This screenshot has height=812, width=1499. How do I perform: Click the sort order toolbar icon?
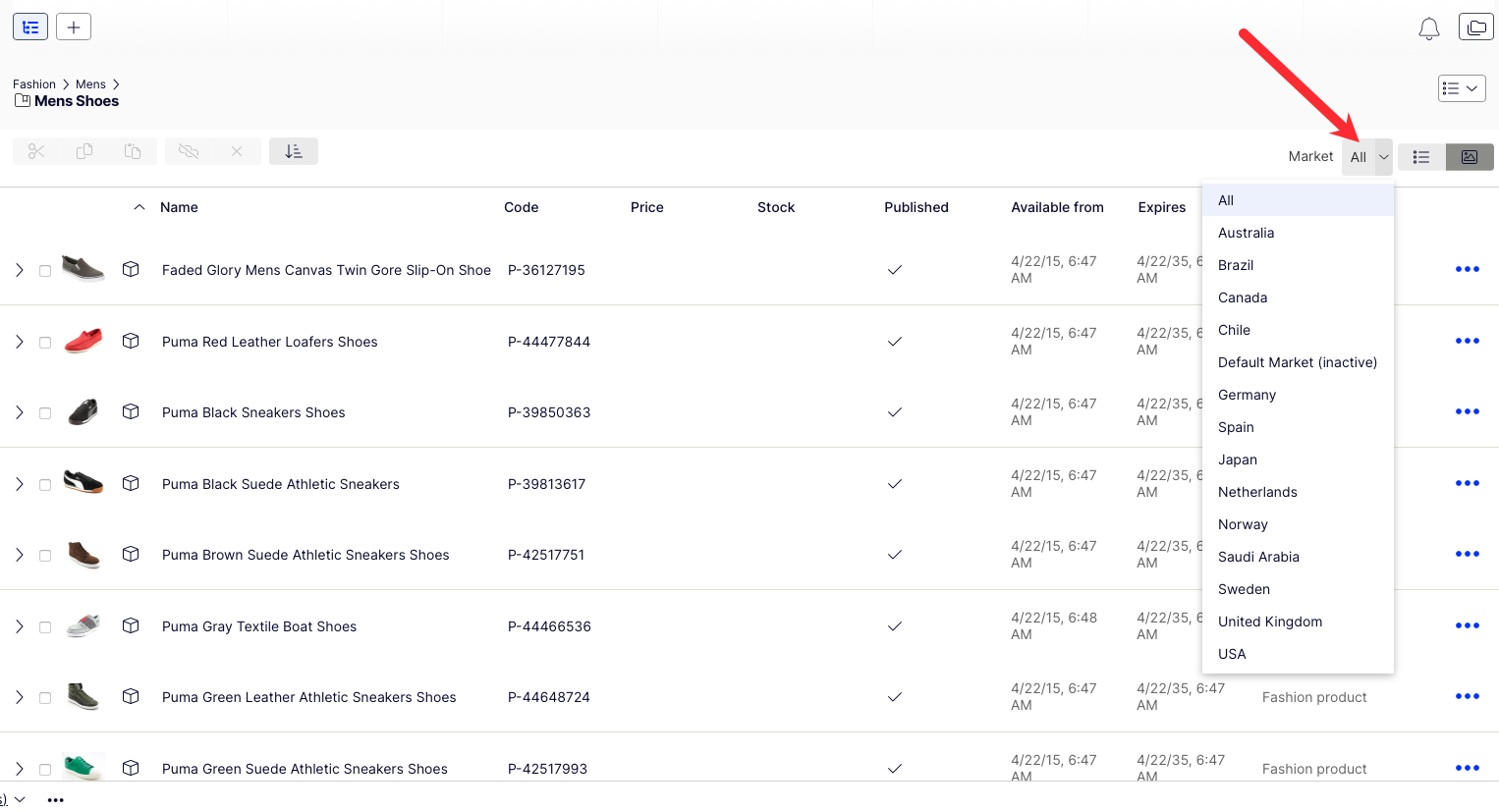click(x=294, y=151)
